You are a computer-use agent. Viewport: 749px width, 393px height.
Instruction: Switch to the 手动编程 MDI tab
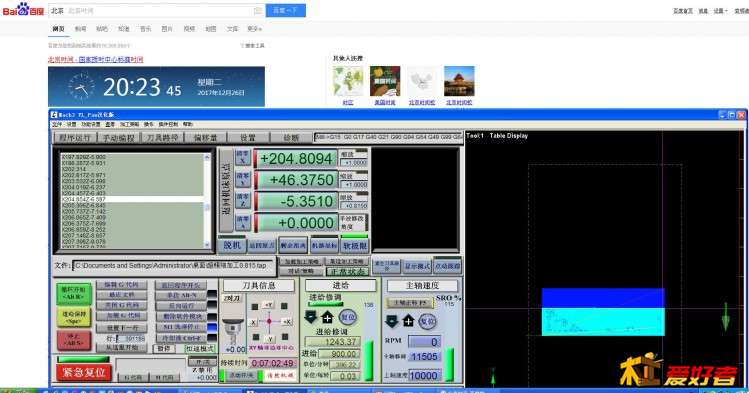tap(118, 138)
